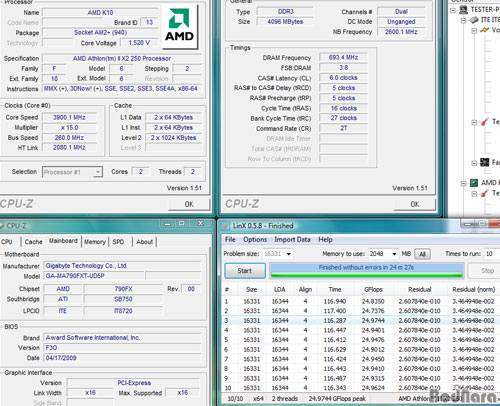Click the AMD logo in the CPU-Z processor window
This screenshot has width=500, height=406.
point(180,27)
